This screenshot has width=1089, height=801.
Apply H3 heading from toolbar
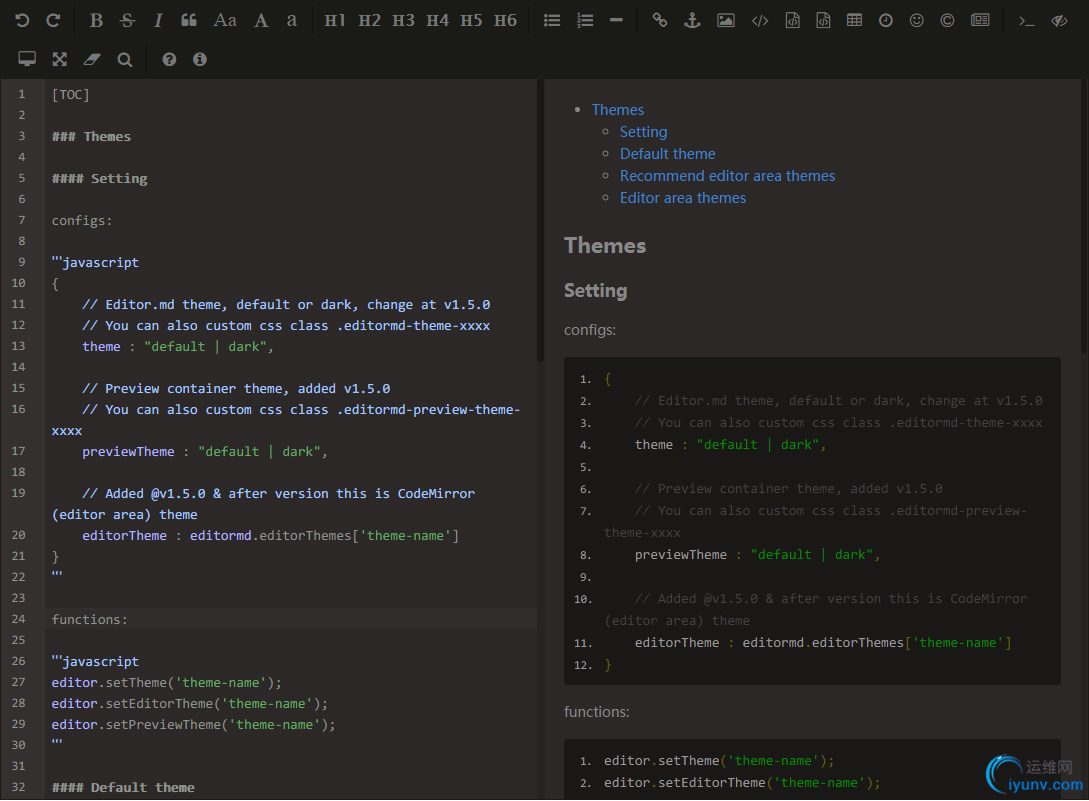[x=403, y=20]
